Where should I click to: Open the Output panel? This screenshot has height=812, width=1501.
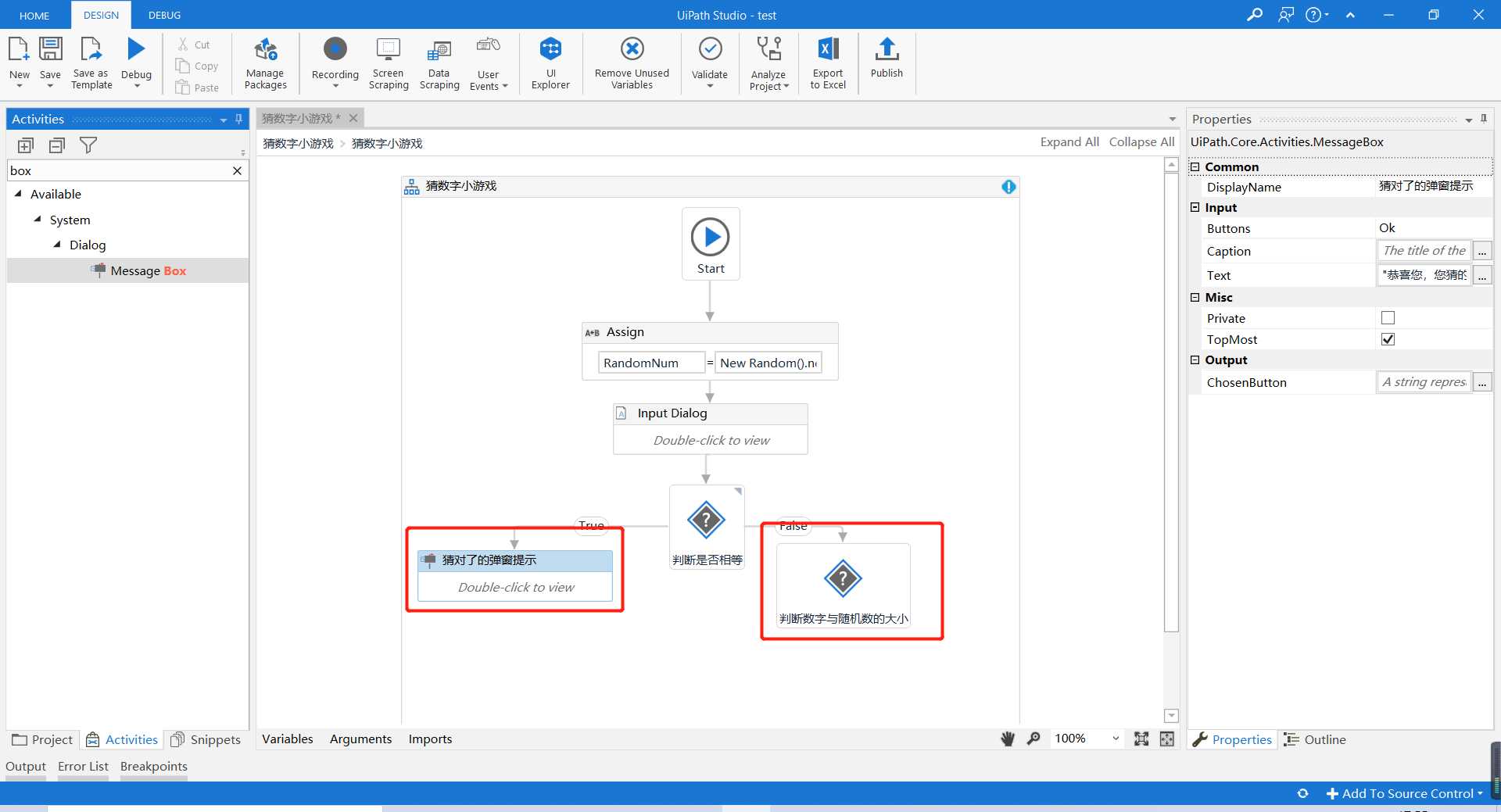pyautogui.click(x=26, y=766)
